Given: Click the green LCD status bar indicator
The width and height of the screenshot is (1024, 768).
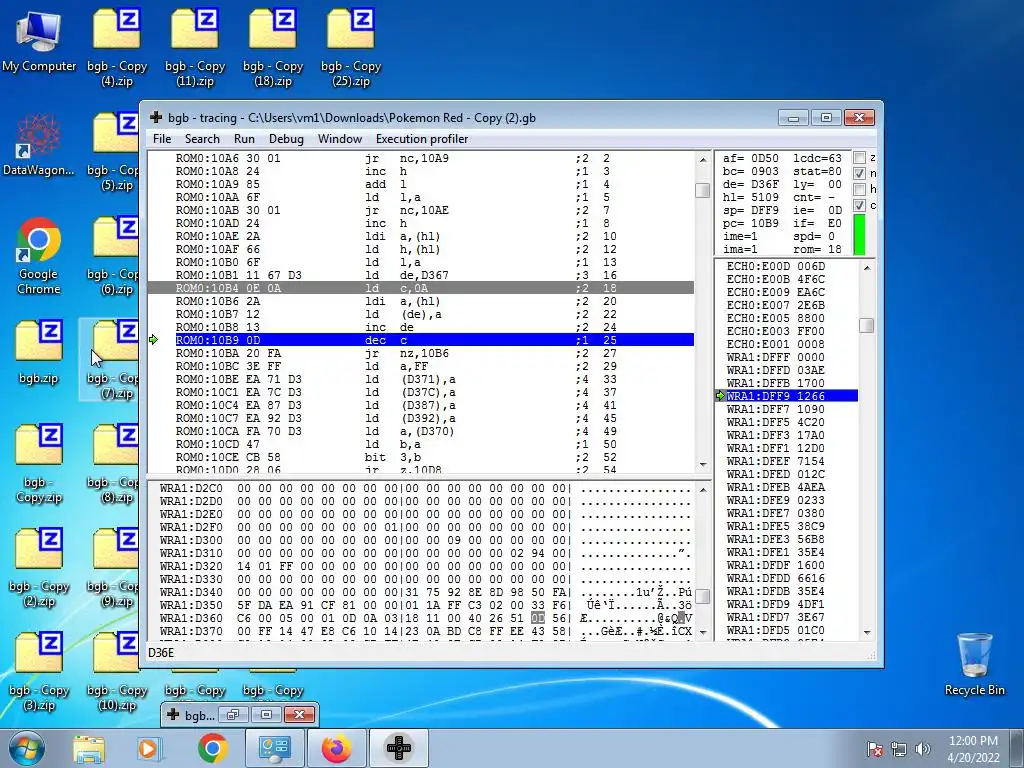Looking at the screenshot, I should coord(859,234).
